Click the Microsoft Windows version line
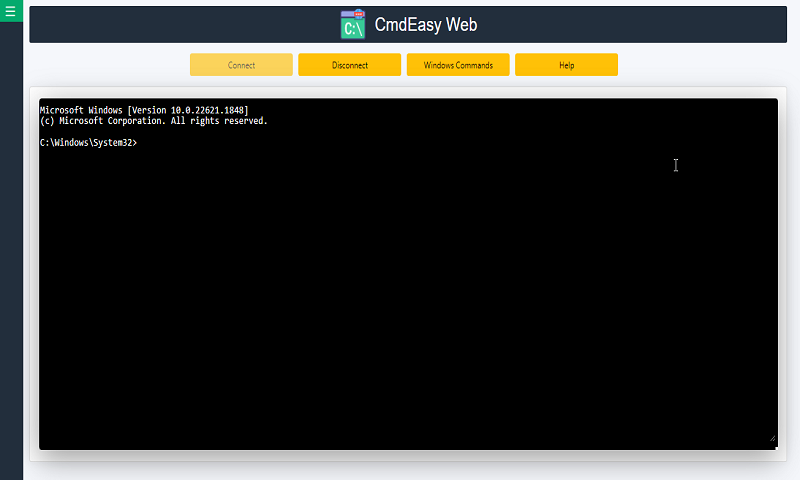Screen dimensions: 800x480 click(x=144, y=110)
